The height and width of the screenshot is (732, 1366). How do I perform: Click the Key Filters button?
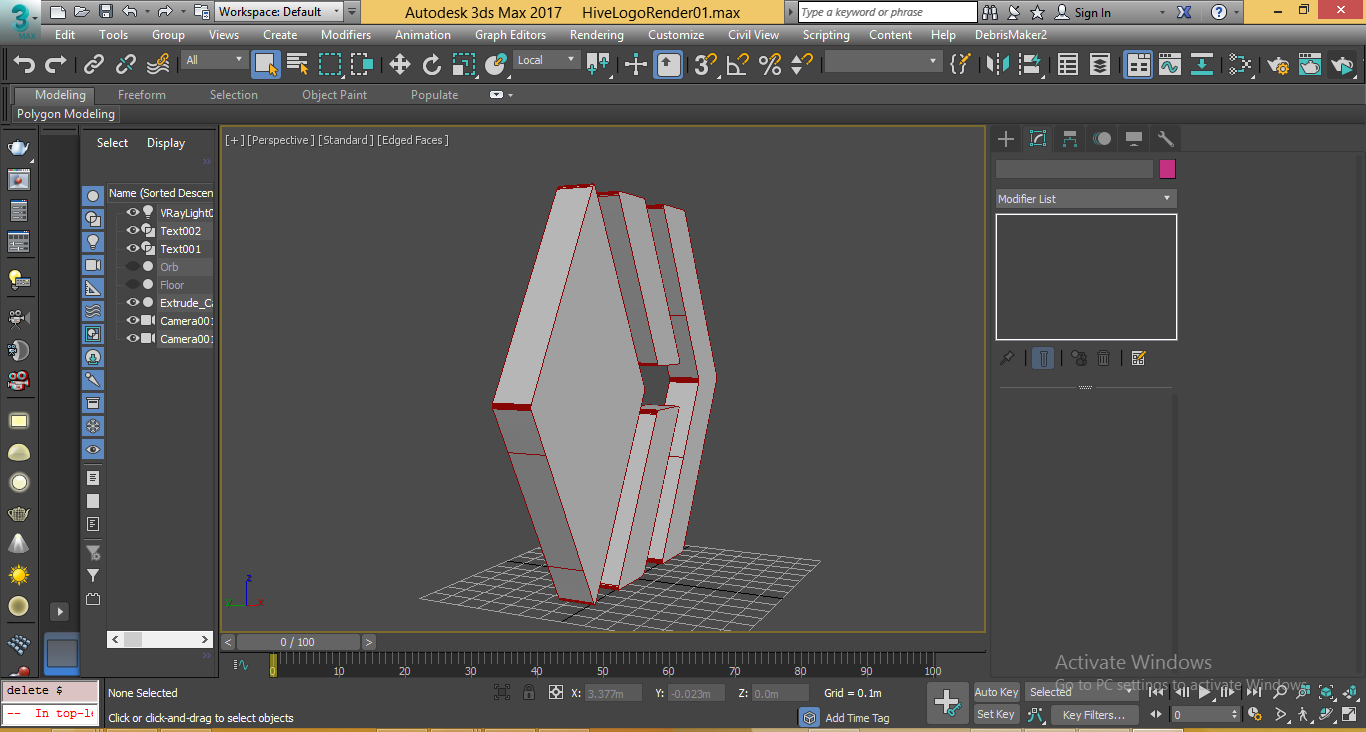[1094, 715]
